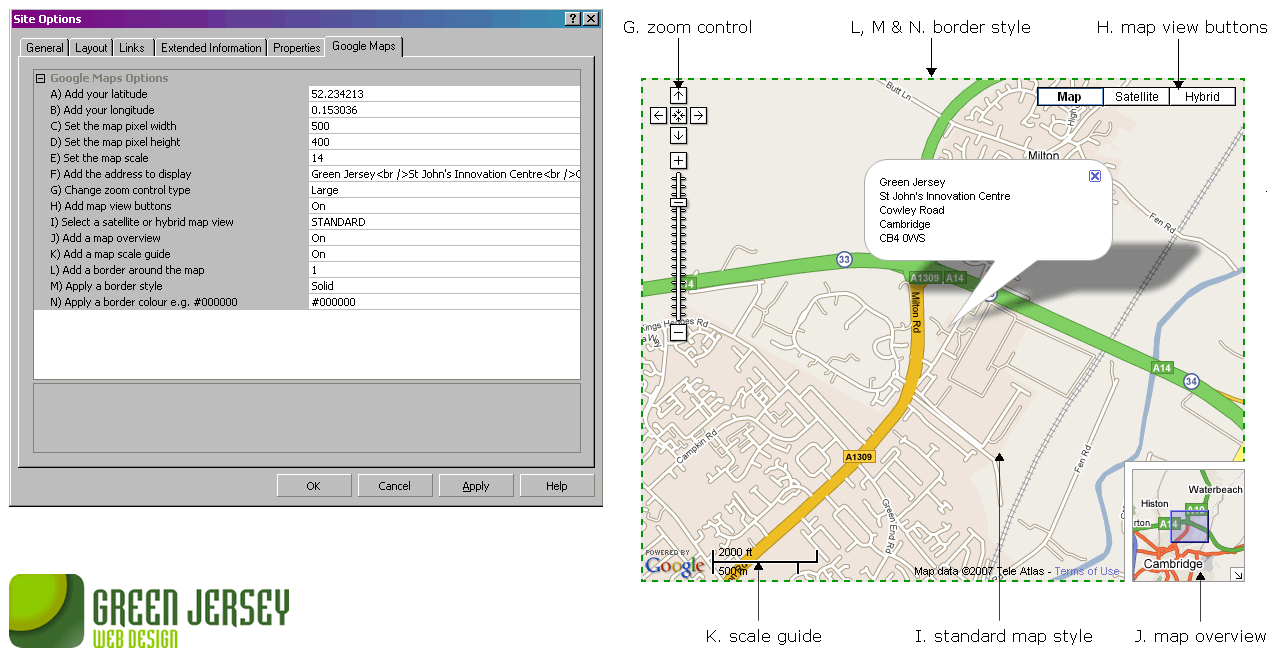
Task: Switch to the Satellite map view
Action: (x=1136, y=97)
